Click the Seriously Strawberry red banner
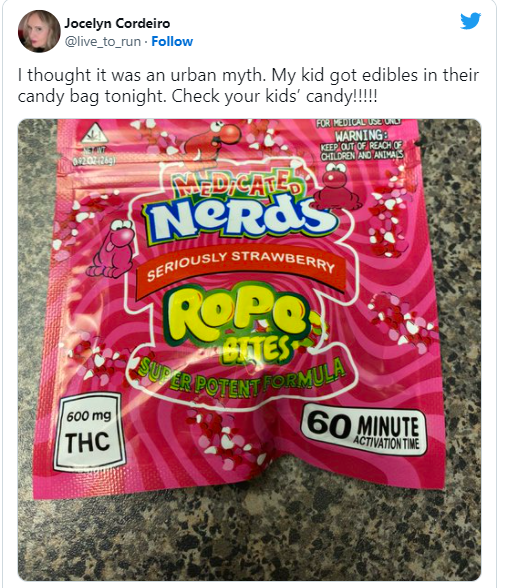Screen dimensions: 507x588 (241, 270)
